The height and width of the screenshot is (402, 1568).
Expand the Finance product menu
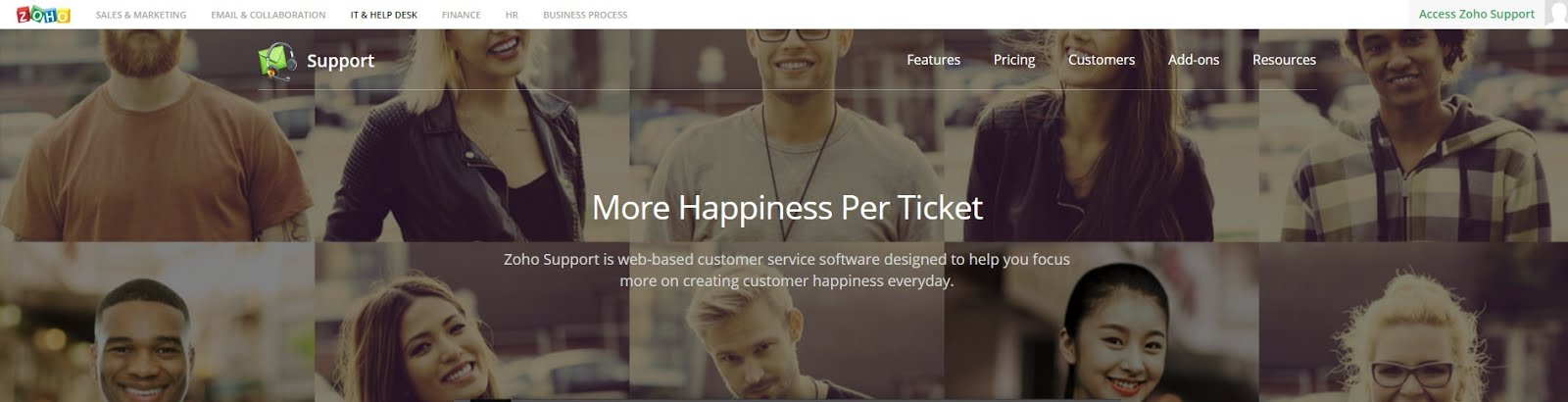point(462,15)
